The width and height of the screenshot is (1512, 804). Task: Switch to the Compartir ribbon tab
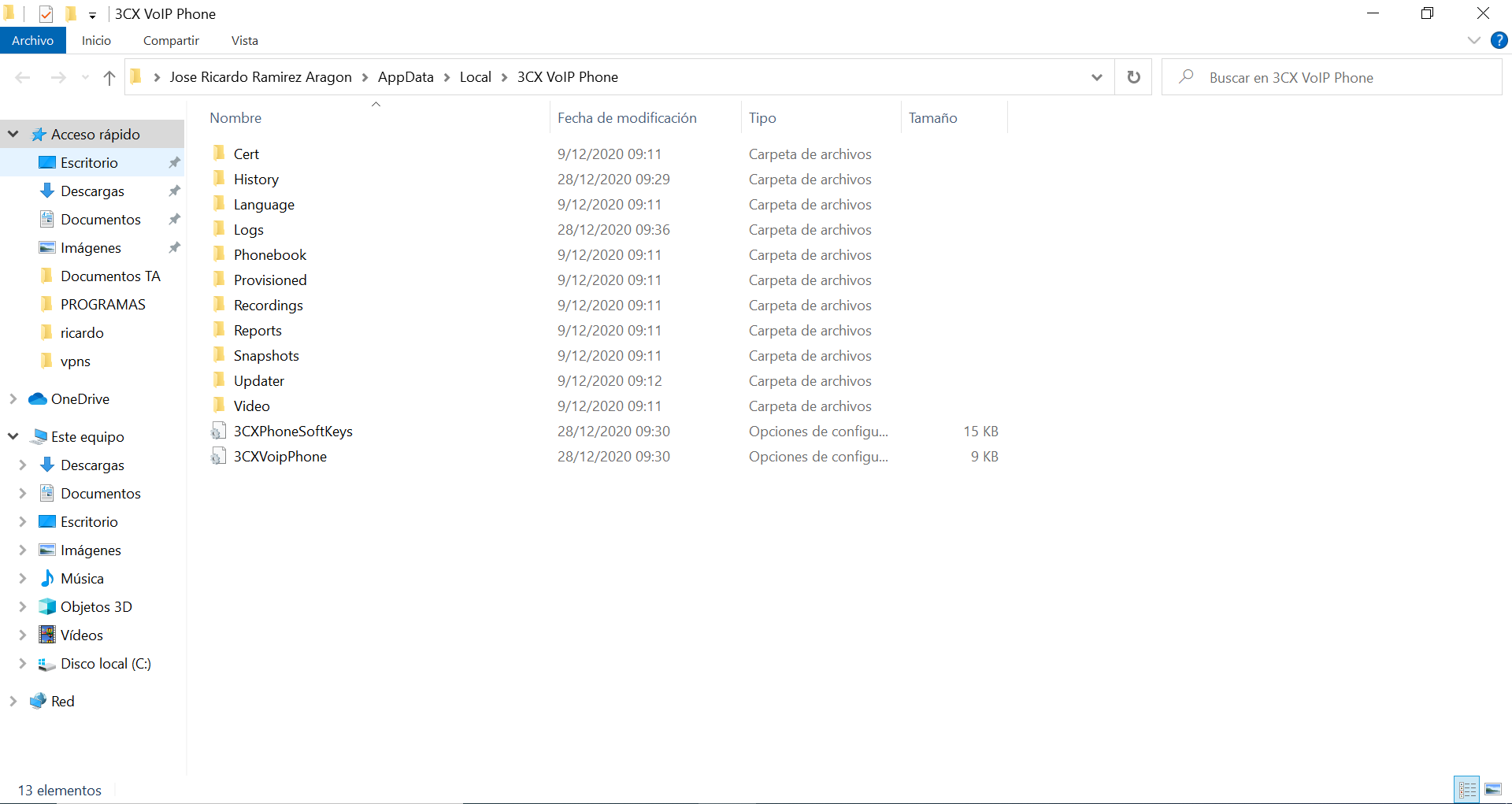[x=171, y=40]
